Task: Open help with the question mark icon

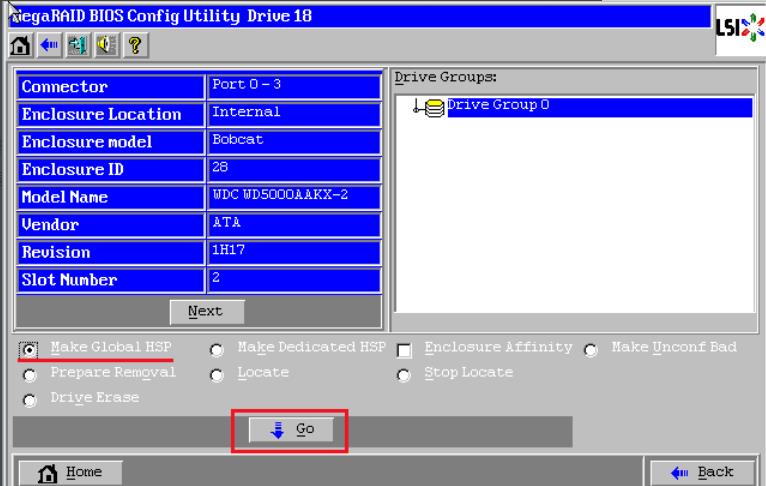Action: [136, 45]
